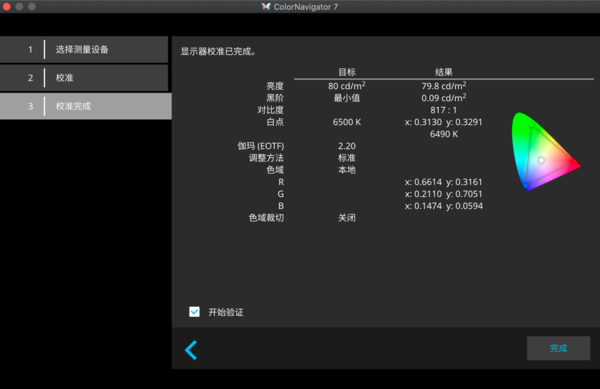Click the 关闭 value for 色域裁切

[347, 218]
